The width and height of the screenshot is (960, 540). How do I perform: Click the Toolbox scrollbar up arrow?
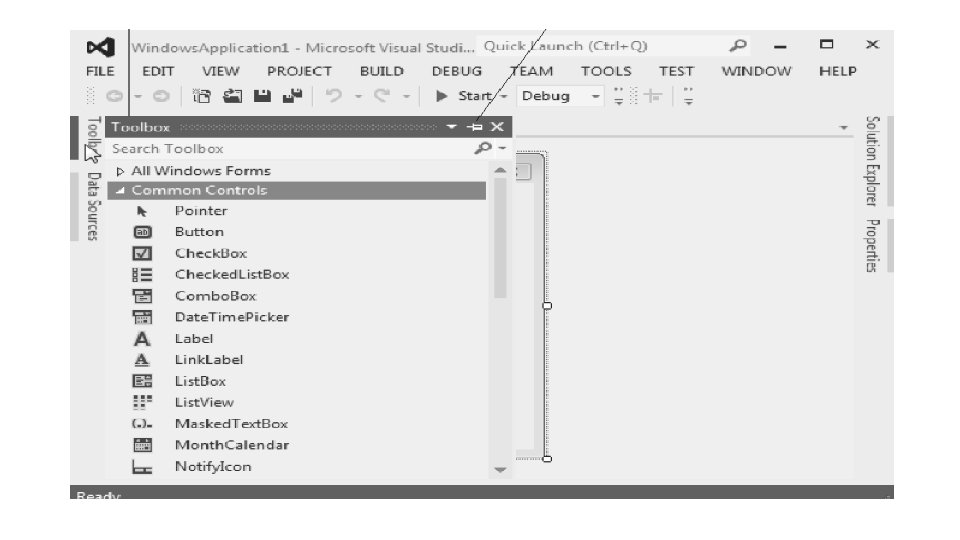(x=500, y=170)
